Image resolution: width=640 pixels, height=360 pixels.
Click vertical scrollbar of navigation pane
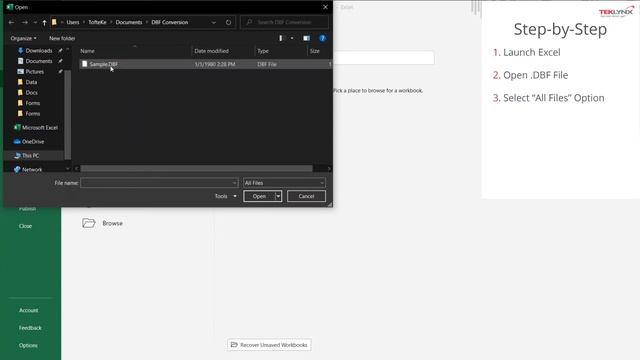(x=68, y=115)
